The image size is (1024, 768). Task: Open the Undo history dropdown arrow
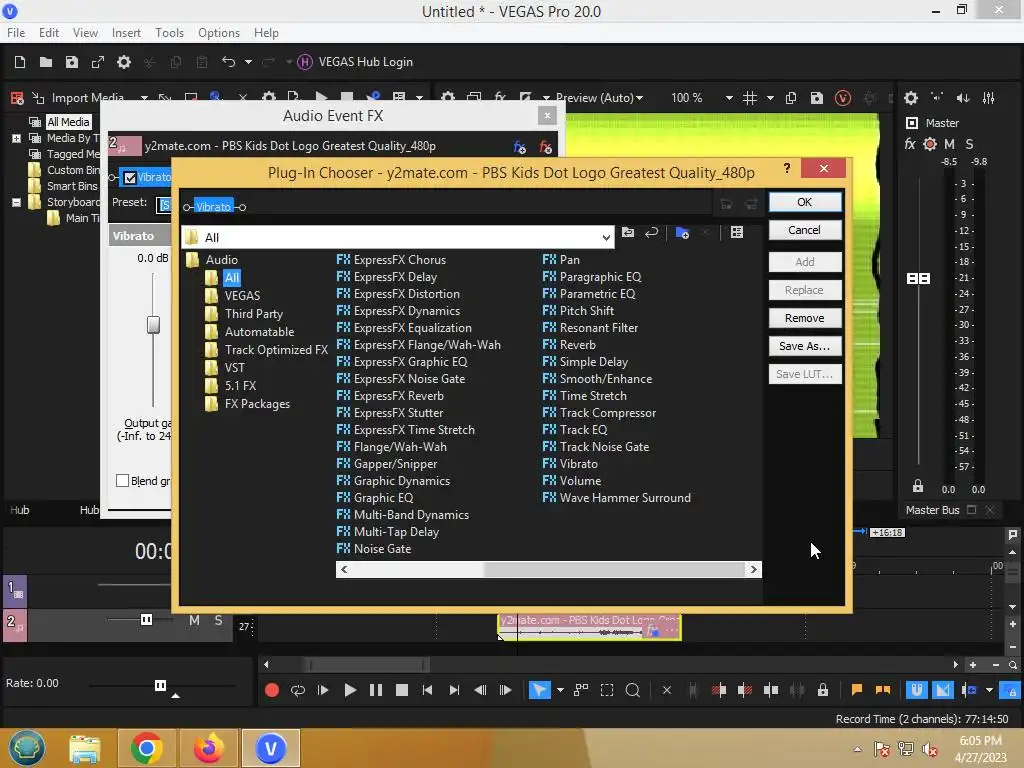click(248, 62)
